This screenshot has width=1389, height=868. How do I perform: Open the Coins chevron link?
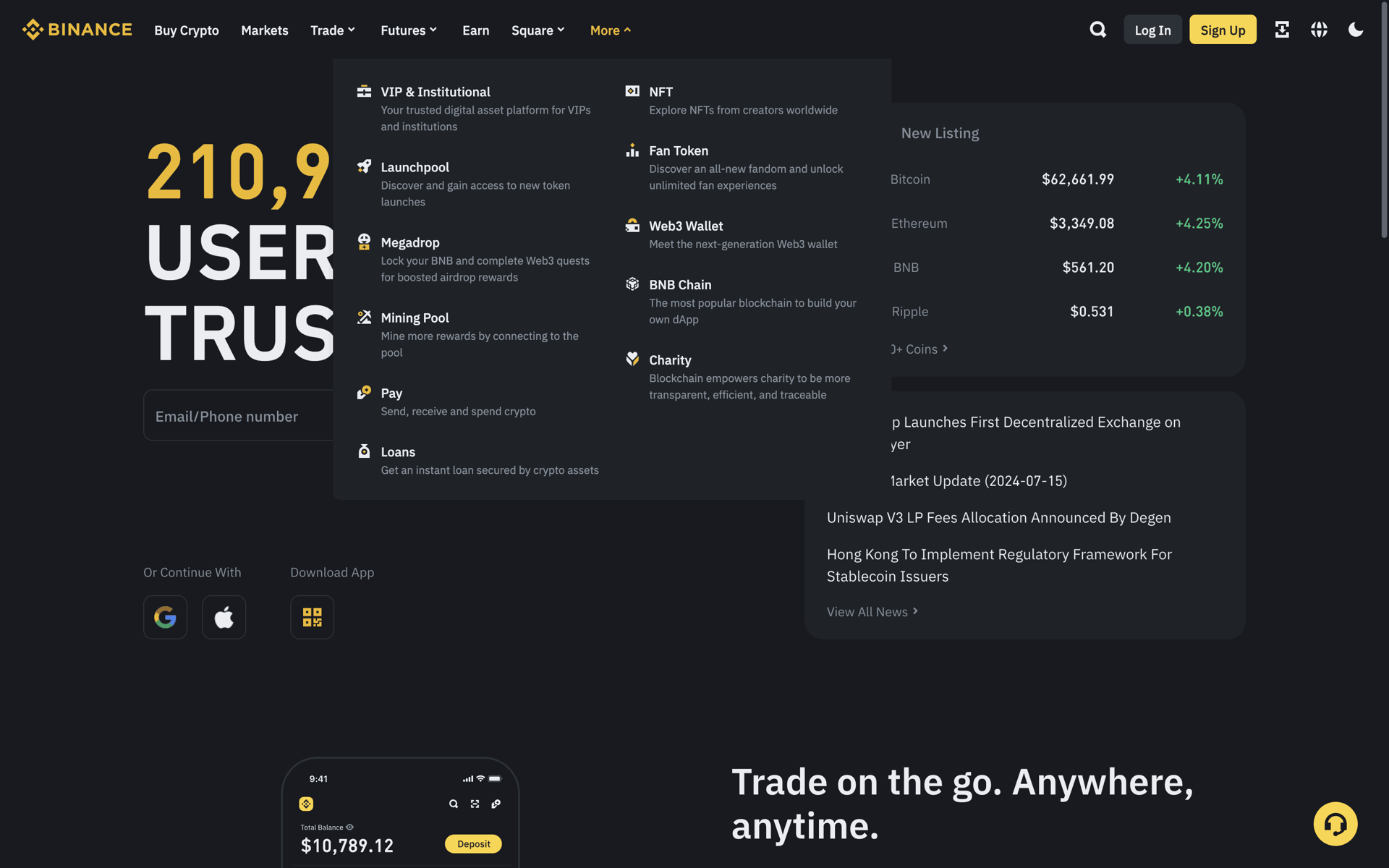point(919,349)
